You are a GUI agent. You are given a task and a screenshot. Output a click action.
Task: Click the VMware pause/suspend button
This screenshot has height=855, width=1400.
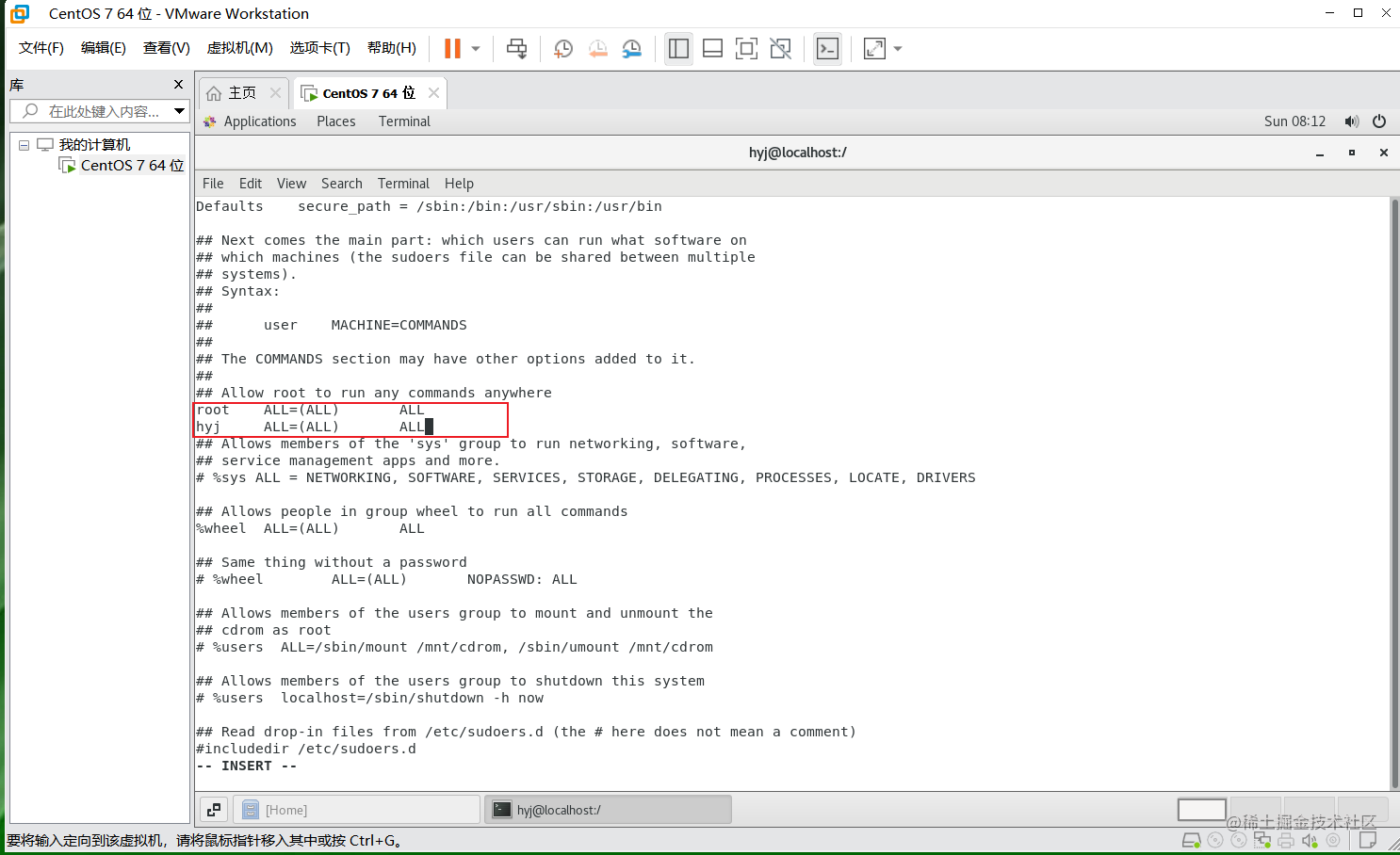453,48
